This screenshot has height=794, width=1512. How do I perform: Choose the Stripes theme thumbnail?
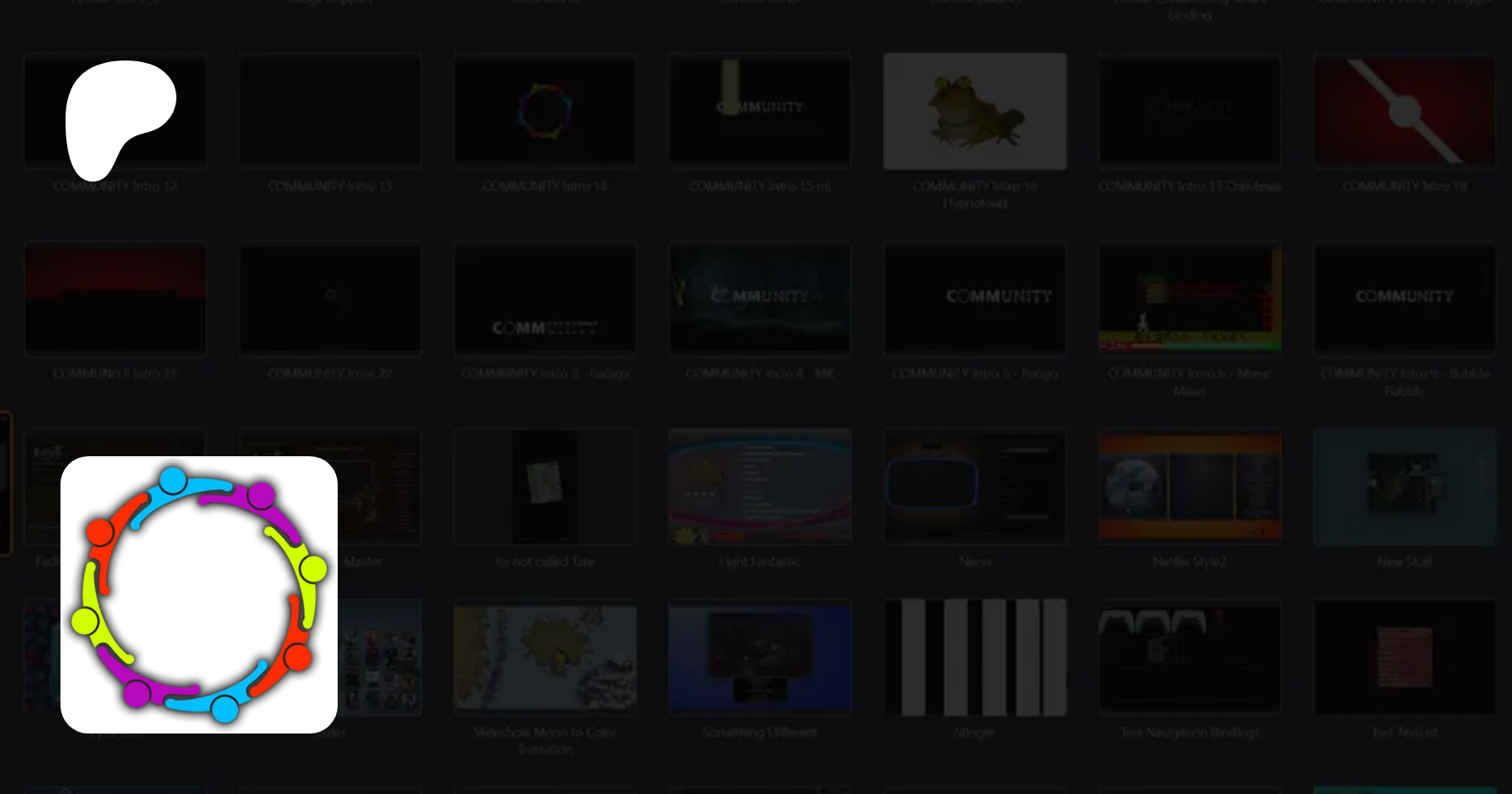(x=974, y=657)
